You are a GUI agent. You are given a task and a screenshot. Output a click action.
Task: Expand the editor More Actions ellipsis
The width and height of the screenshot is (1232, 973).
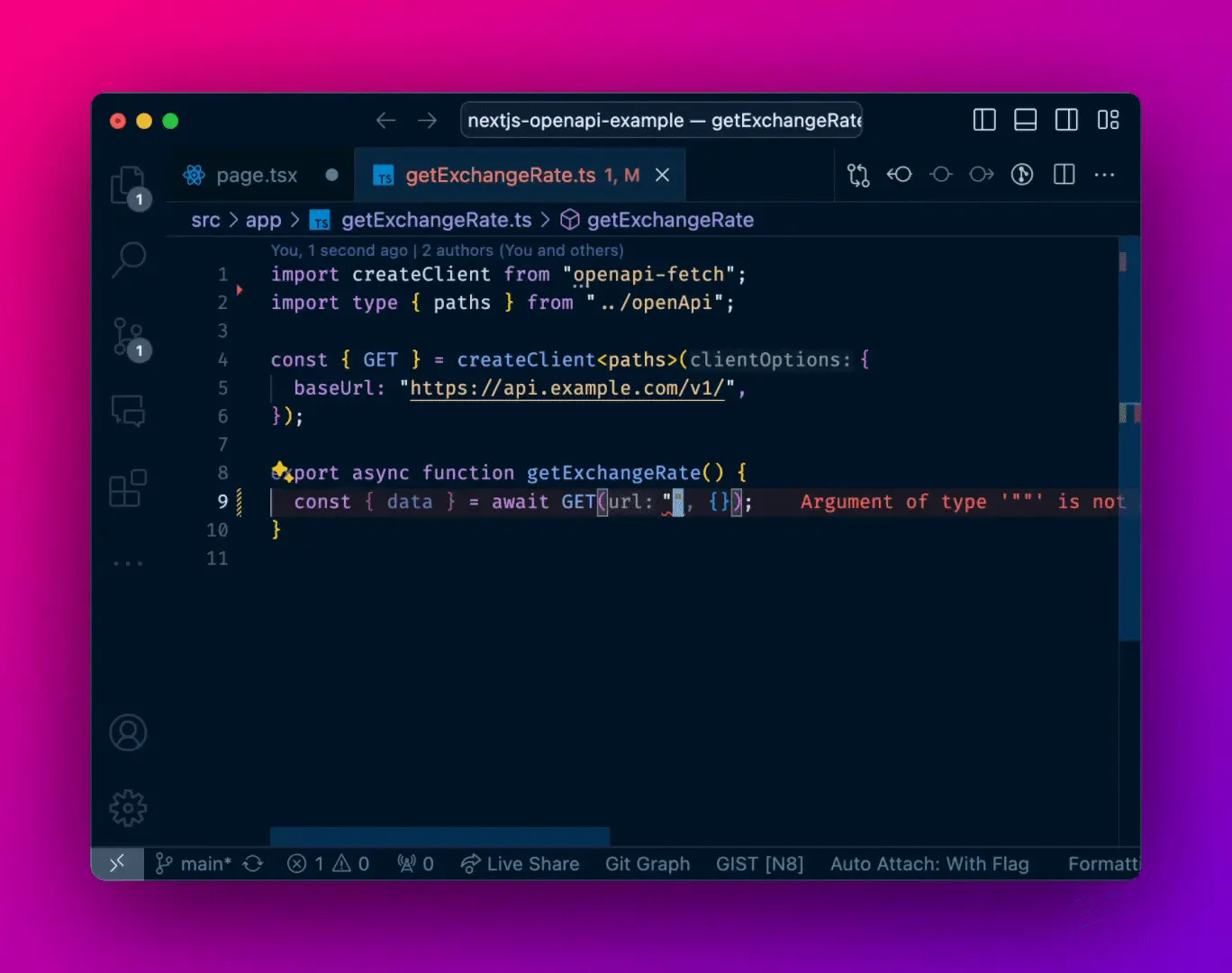tap(1104, 175)
